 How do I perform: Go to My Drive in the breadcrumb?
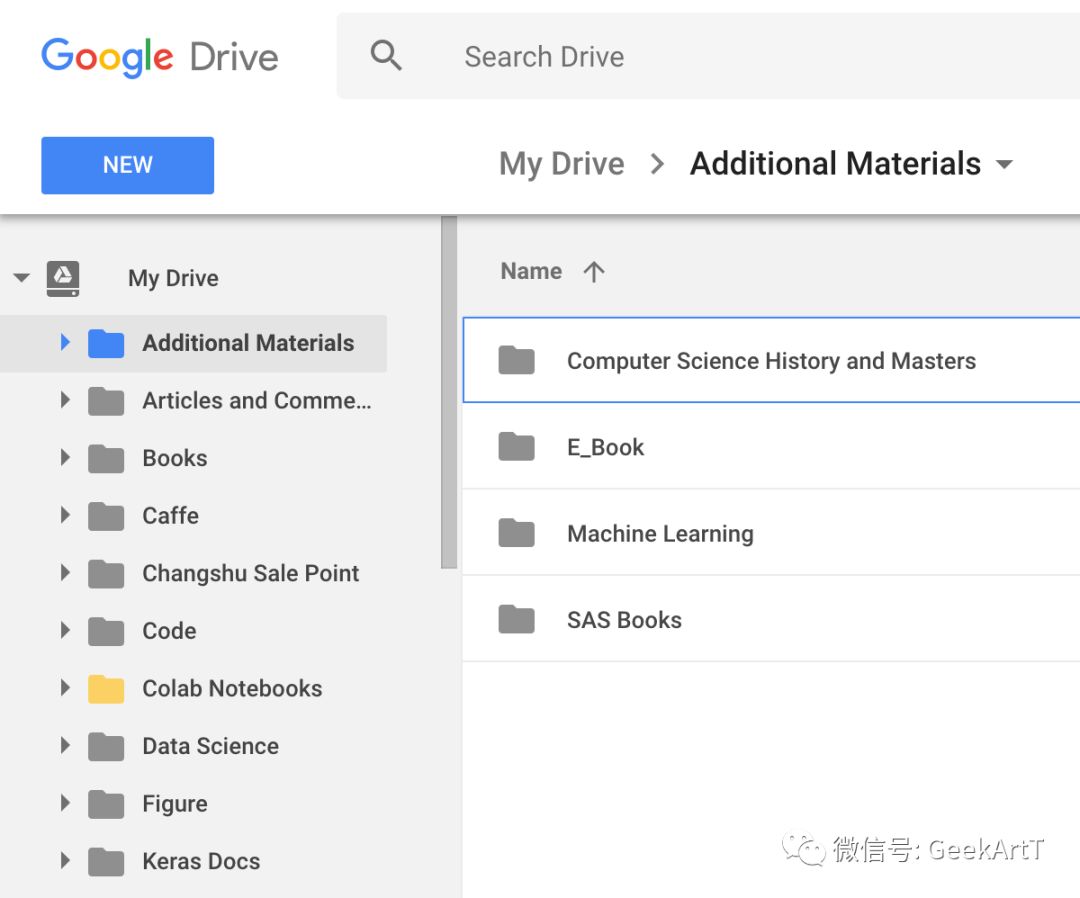(x=561, y=164)
